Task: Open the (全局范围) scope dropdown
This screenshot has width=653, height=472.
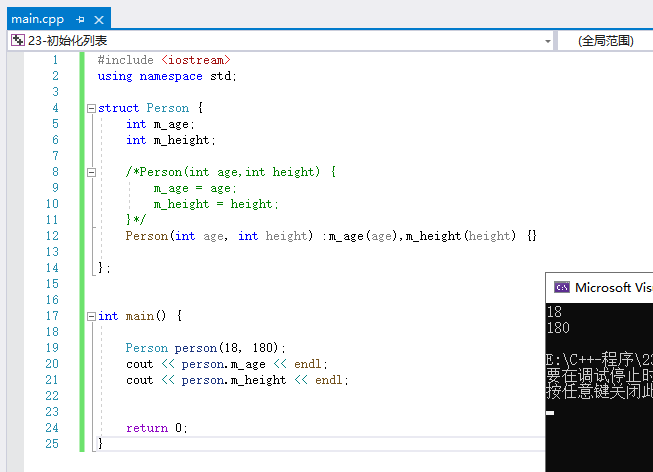Action: point(605,41)
